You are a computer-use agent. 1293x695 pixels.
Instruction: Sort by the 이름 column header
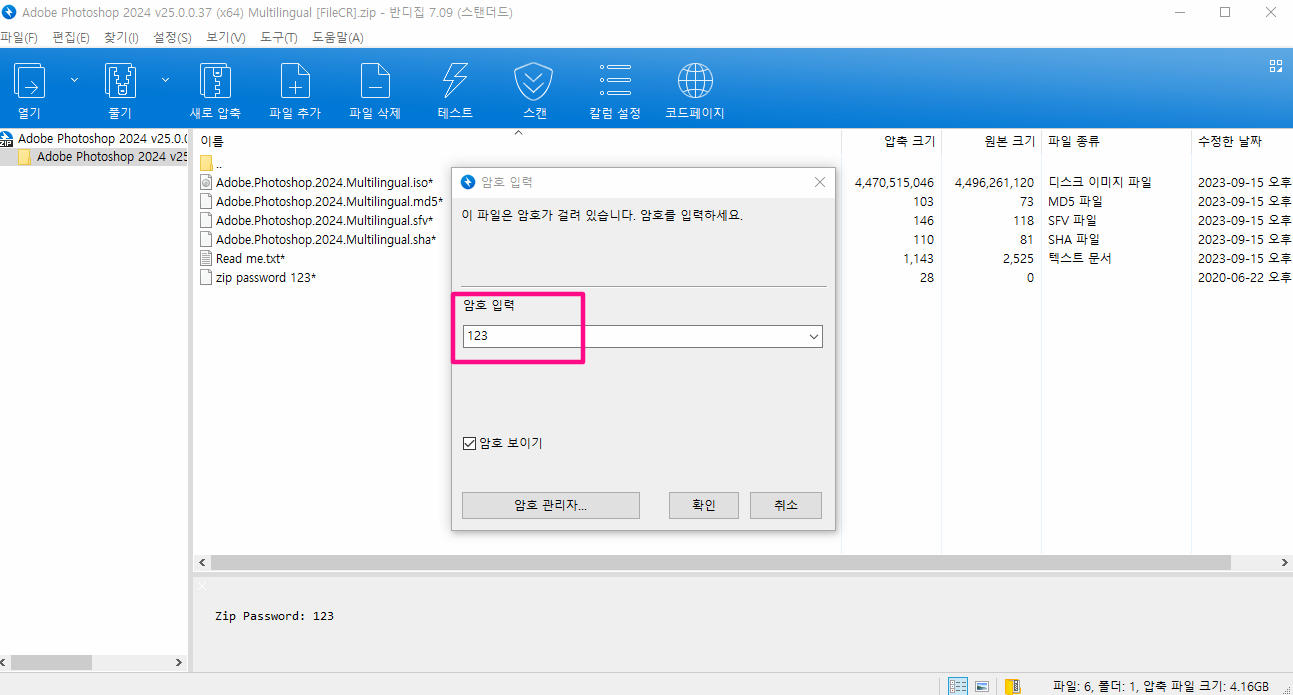point(212,141)
